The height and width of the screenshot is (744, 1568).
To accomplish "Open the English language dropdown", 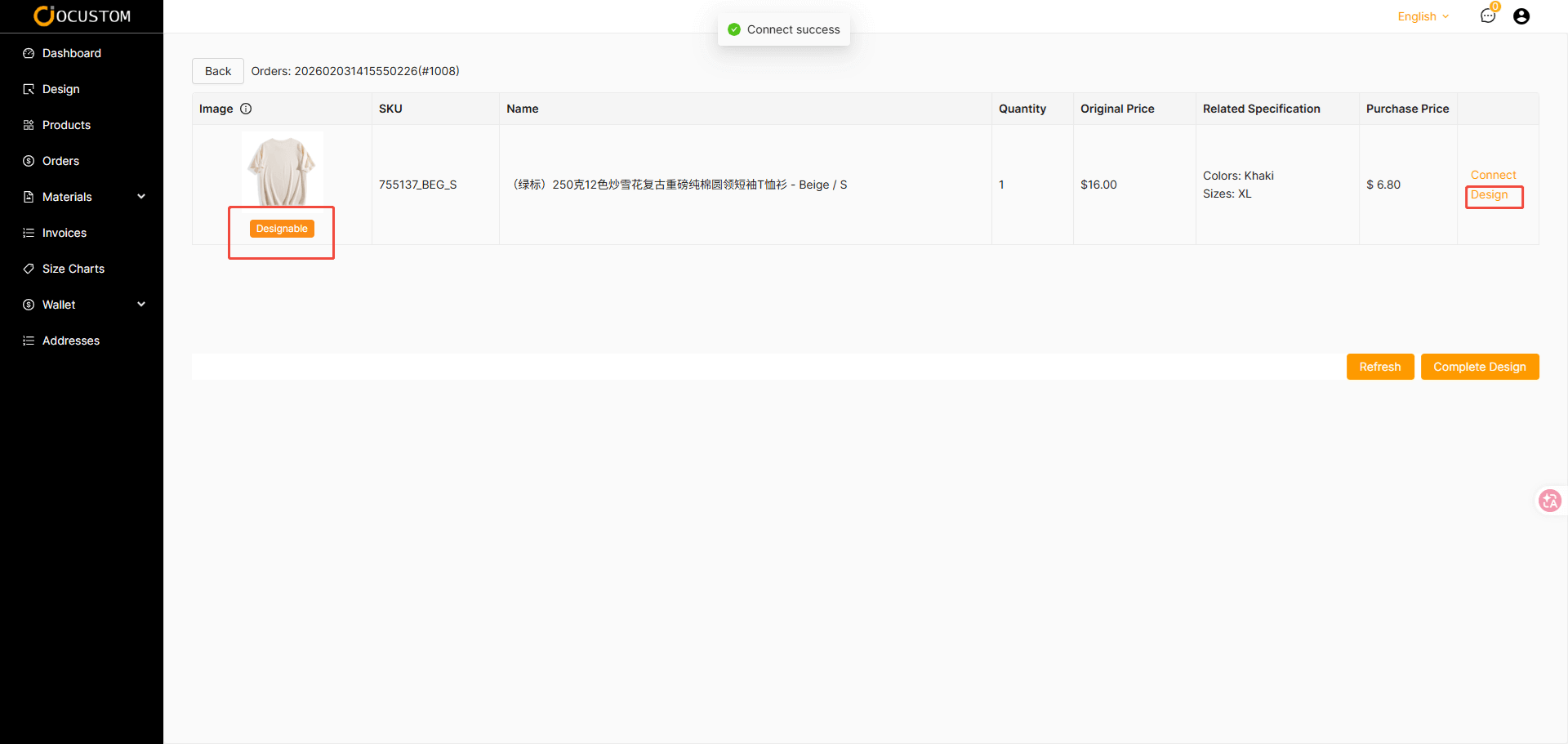I will coord(1423,16).
